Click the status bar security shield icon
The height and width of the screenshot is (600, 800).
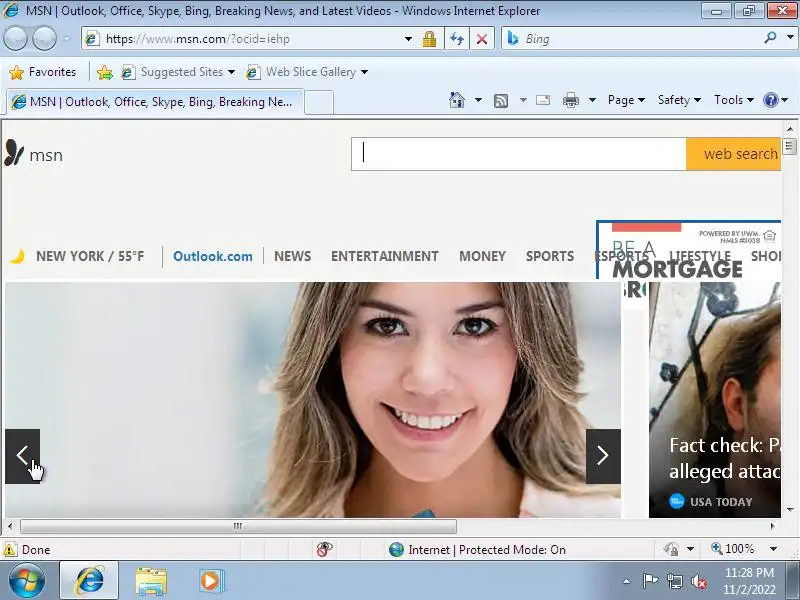(x=671, y=549)
